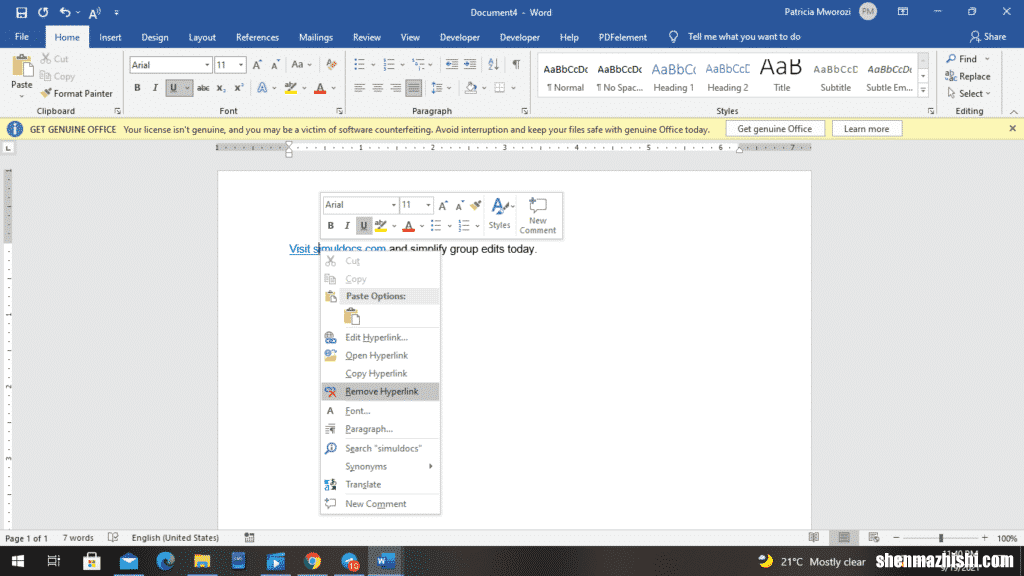Click the Visit simuldocs.com hyperlink
This screenshot has width=1024, height=576.
tap(338, 249)
